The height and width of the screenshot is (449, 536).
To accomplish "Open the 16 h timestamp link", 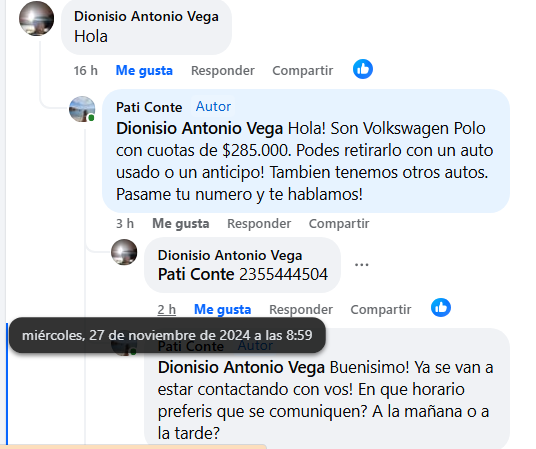I will 86,71.
